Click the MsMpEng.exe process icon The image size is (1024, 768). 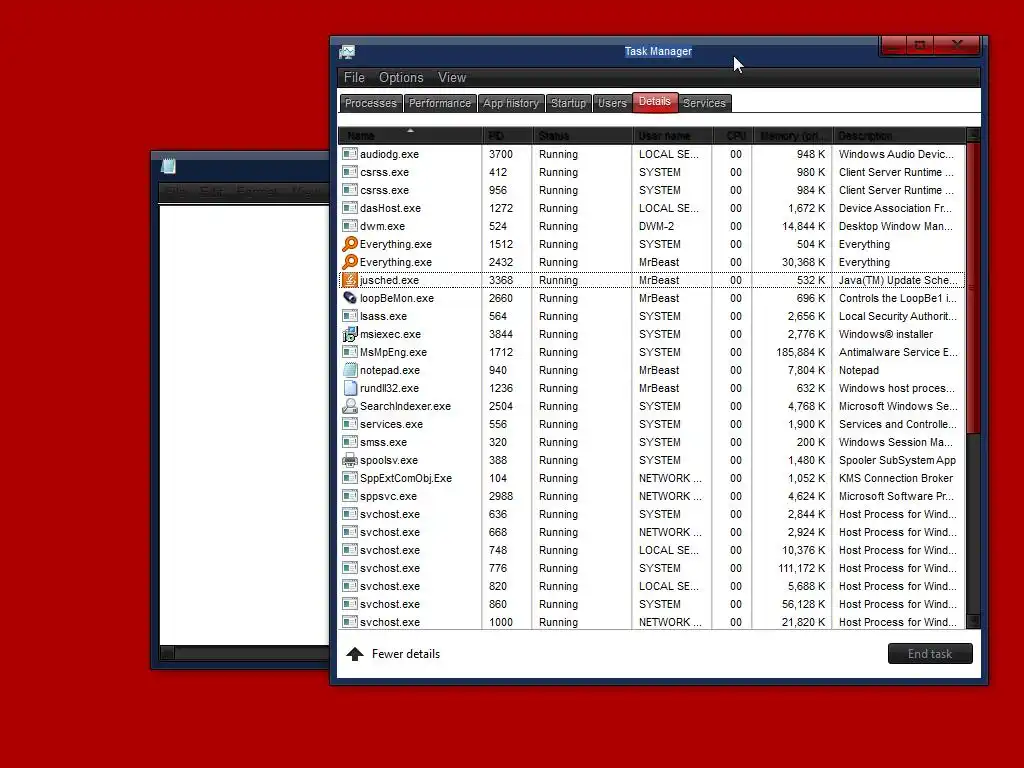click(x=350, y=351)
